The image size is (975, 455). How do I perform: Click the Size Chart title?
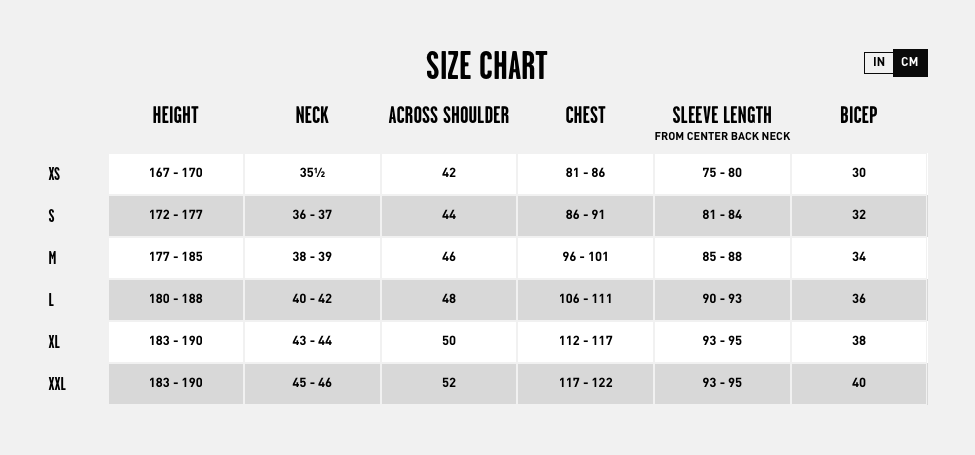coord(487,66)
